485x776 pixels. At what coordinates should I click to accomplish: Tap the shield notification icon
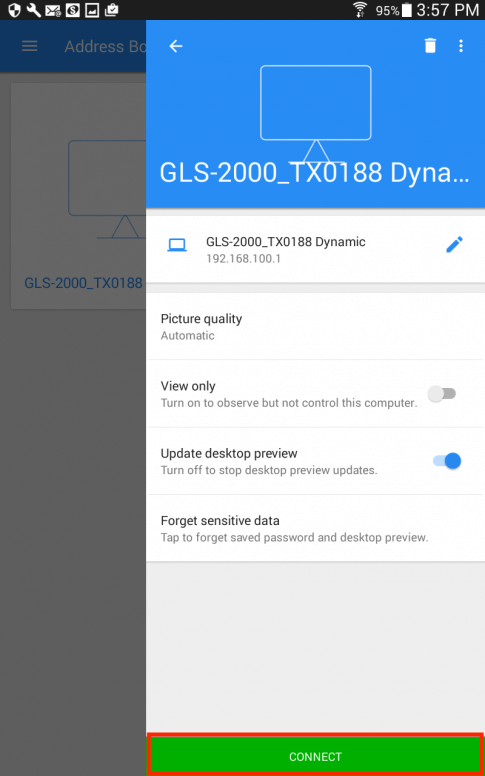pyautogui.click(x=14, y=10)
